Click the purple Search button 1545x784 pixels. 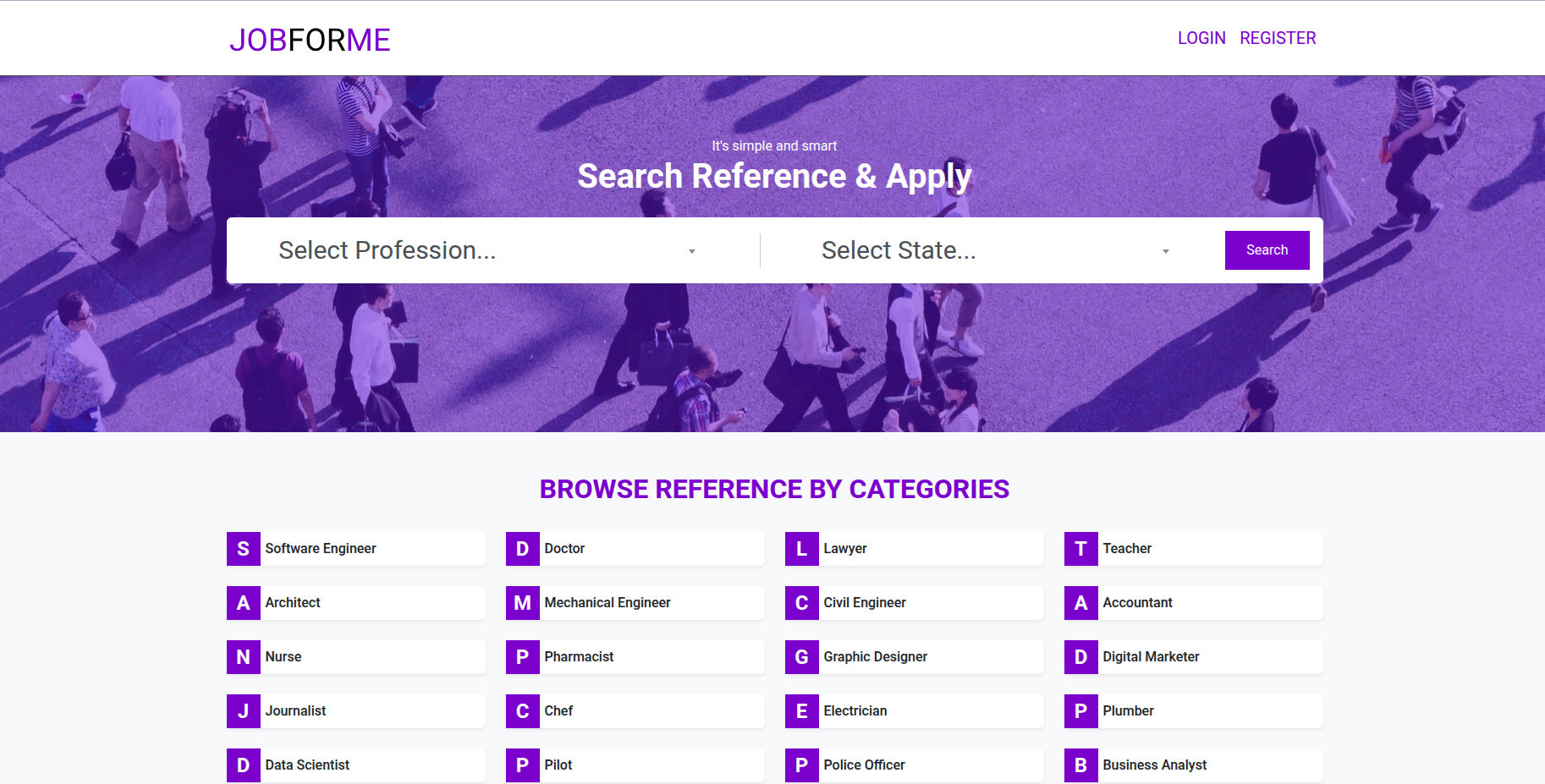point(1267,250)
